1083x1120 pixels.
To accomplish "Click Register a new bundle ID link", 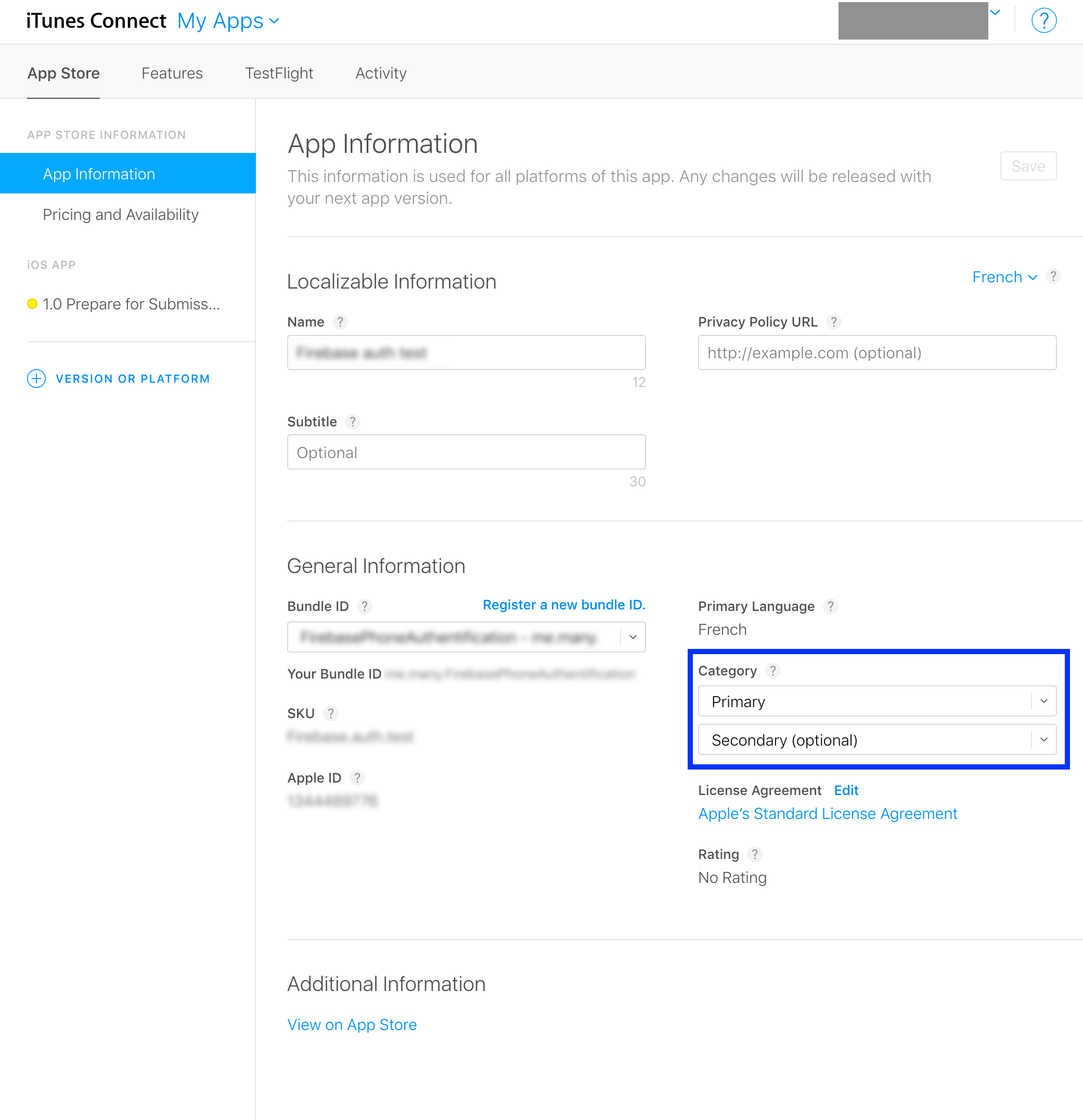I will tap(564, 605).
